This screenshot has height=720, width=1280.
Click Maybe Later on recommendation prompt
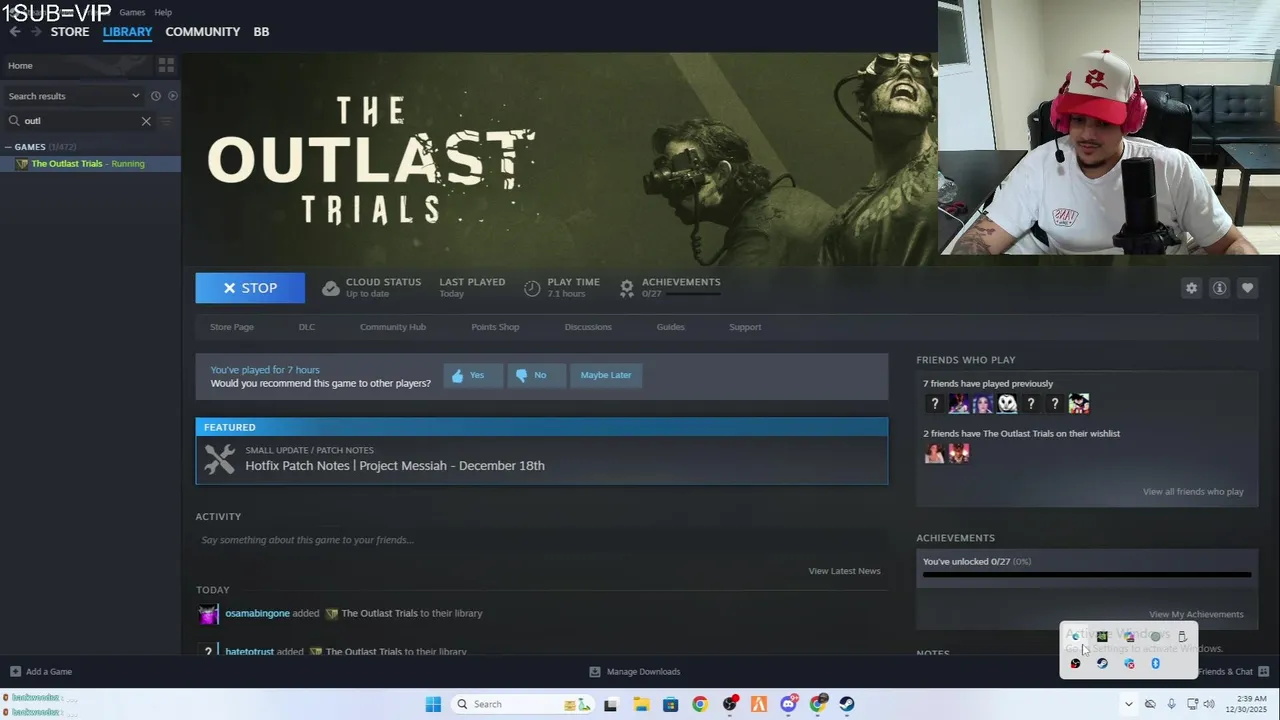(606, 375)
